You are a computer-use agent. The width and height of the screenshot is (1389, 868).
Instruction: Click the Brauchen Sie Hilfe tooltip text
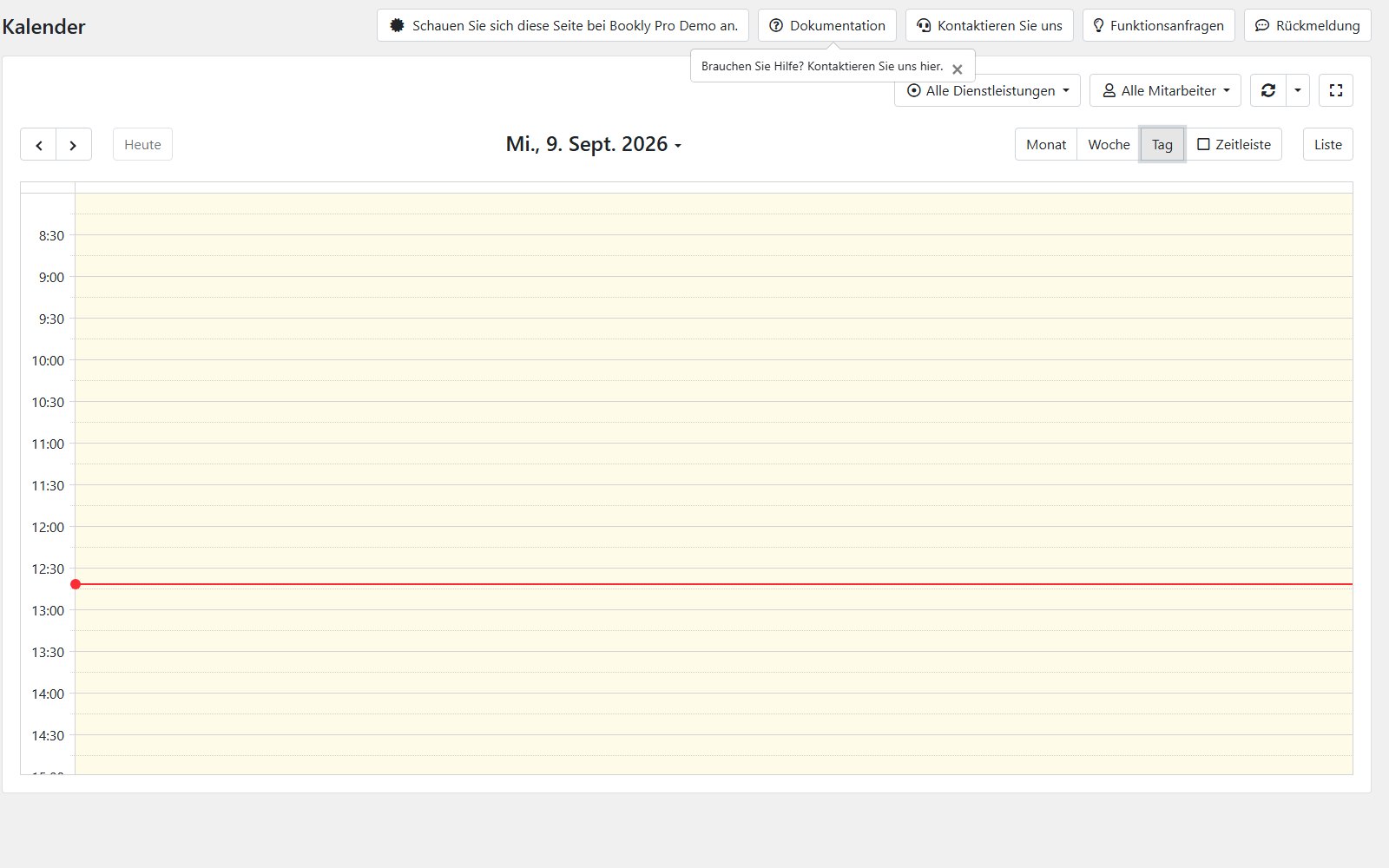click(x=822, y=66)
